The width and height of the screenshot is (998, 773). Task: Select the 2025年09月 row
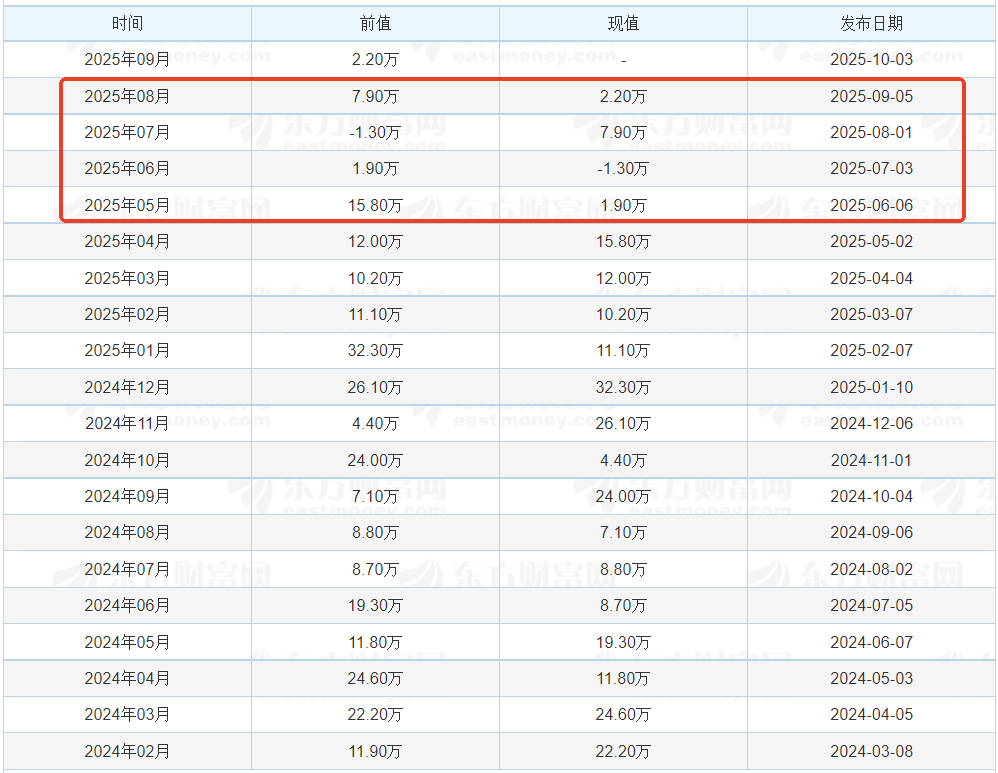127,59
